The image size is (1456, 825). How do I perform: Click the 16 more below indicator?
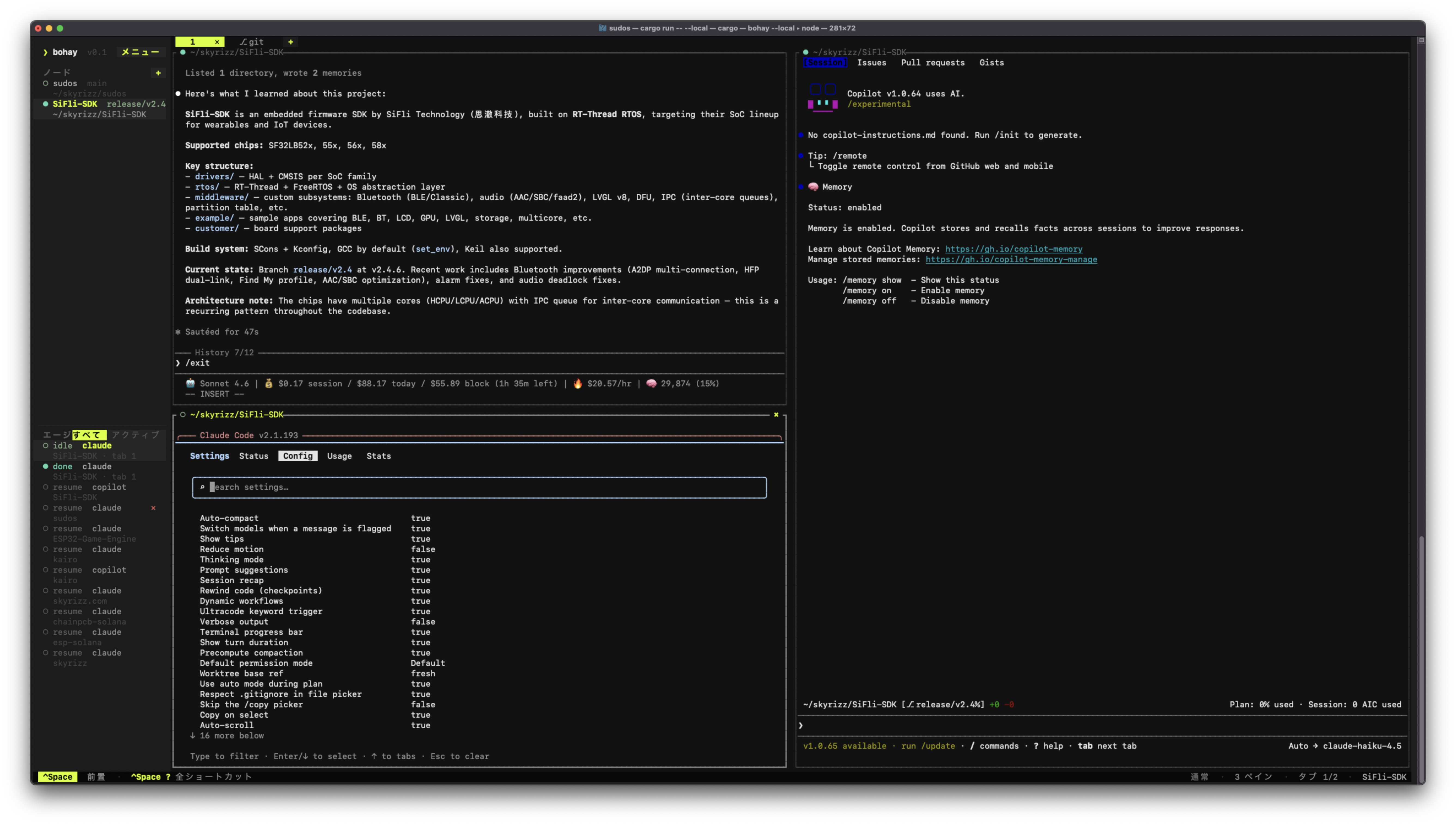click(x=227, y=735)
